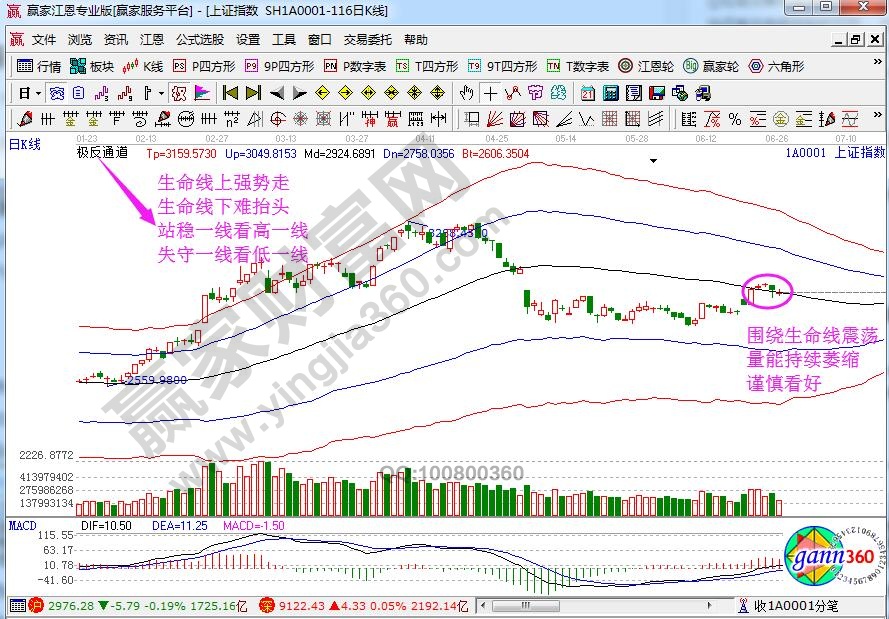Open the 交易委托 menu
Image resolution: width=889 pixels, height=619 pixels.
(365, 40)
